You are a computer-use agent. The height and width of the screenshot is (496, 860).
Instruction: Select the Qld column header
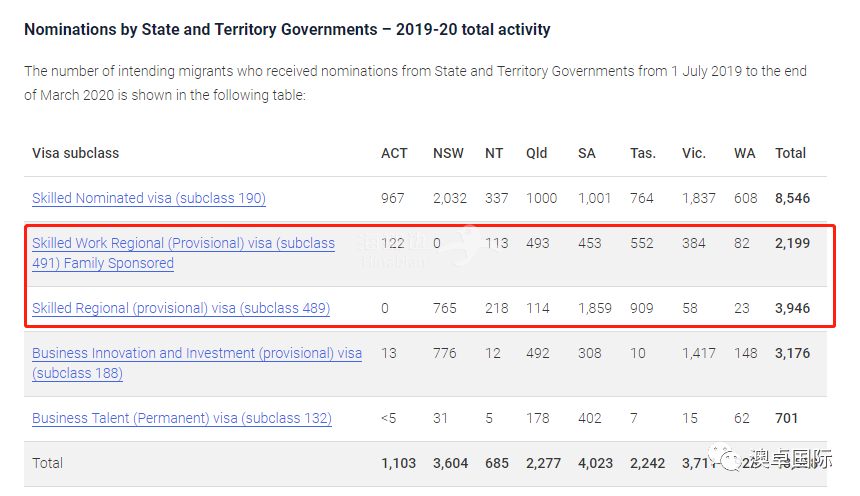click(x=537, y=153)
